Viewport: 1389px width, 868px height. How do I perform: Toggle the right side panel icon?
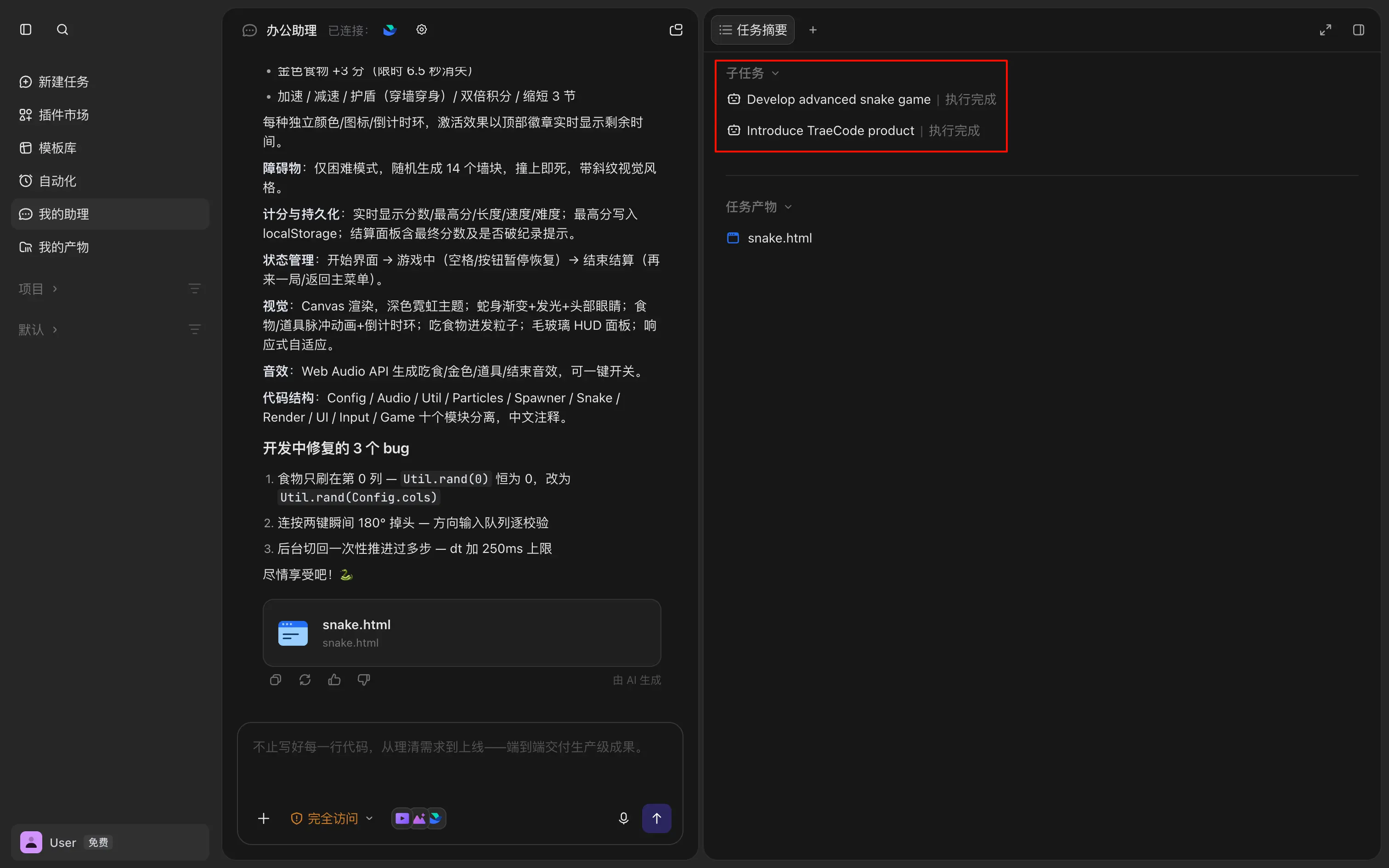tap(1359, 30)
